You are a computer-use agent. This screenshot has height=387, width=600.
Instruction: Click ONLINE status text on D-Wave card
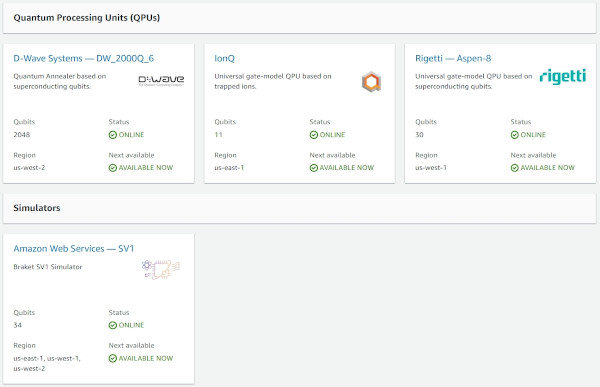[x=131, y=135]
